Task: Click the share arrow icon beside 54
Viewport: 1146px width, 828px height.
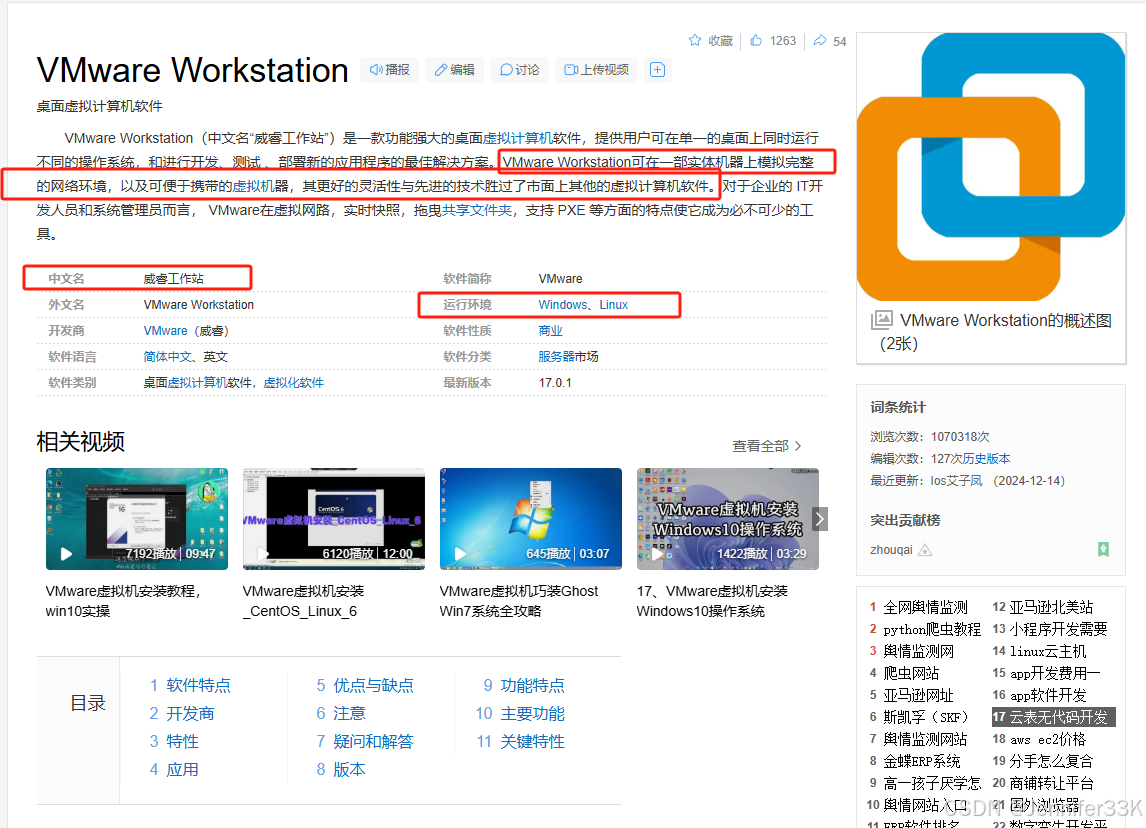Action: click(820, 40)
